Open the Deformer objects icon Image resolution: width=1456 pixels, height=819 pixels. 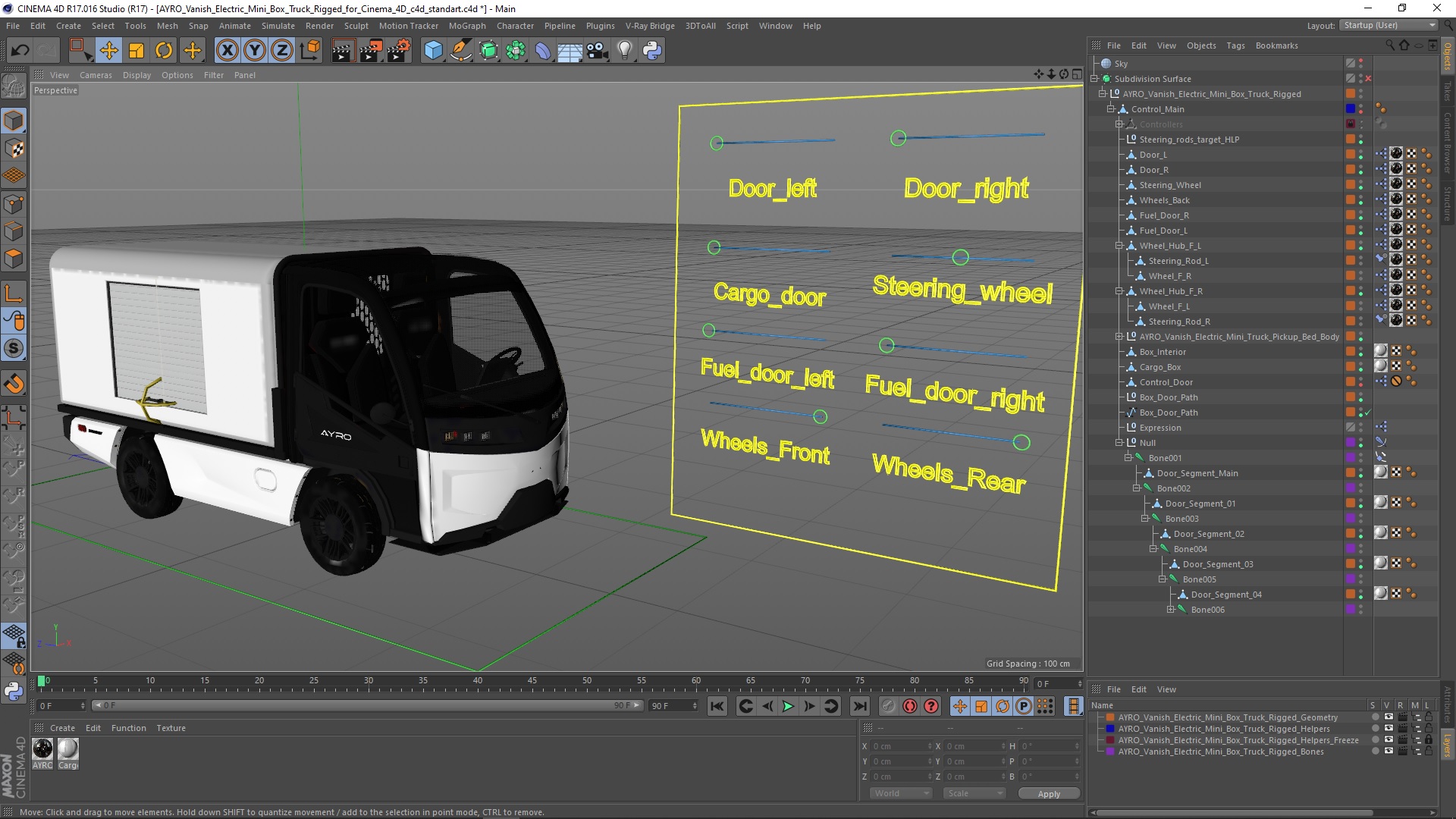tap(543, 51)
